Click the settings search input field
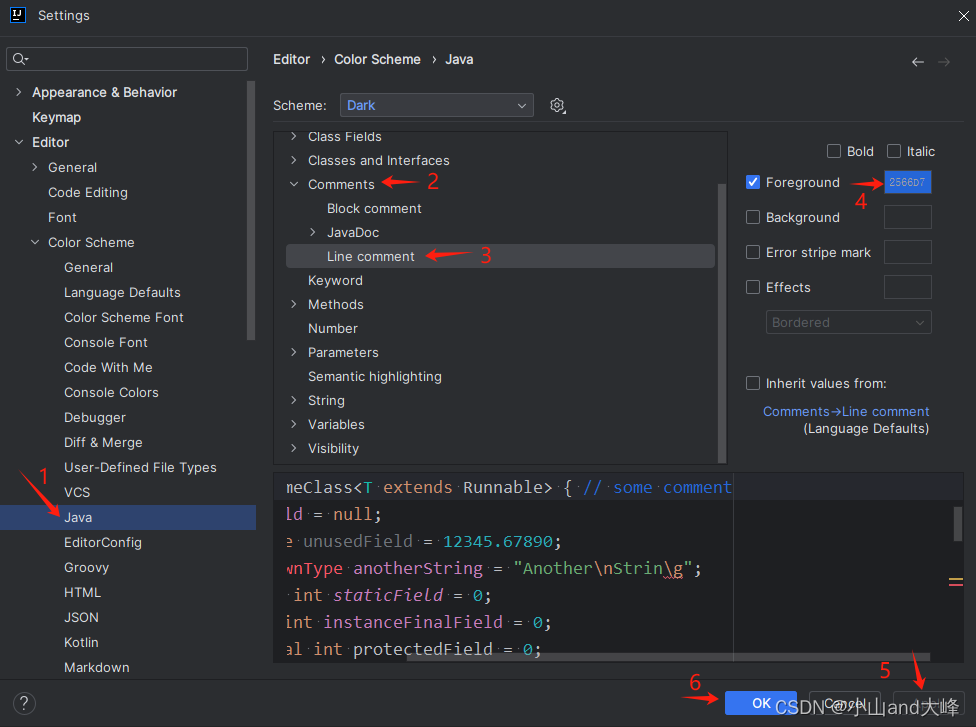Image resolution: width=976 pixels, height=727 pixels. tap(127, 59)
